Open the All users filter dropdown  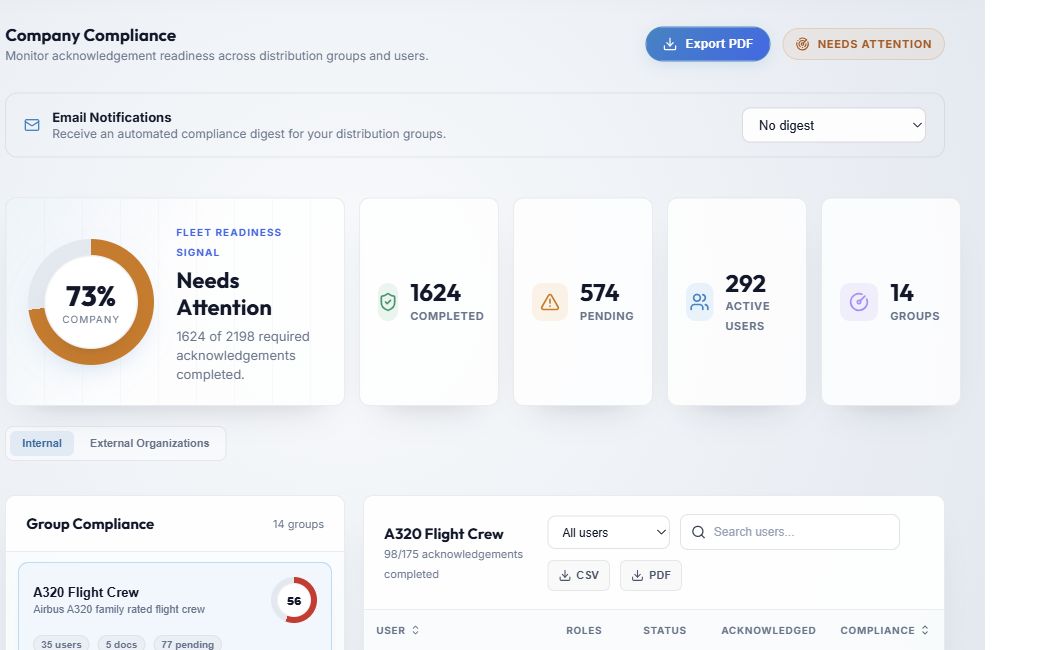pos(608,532)
